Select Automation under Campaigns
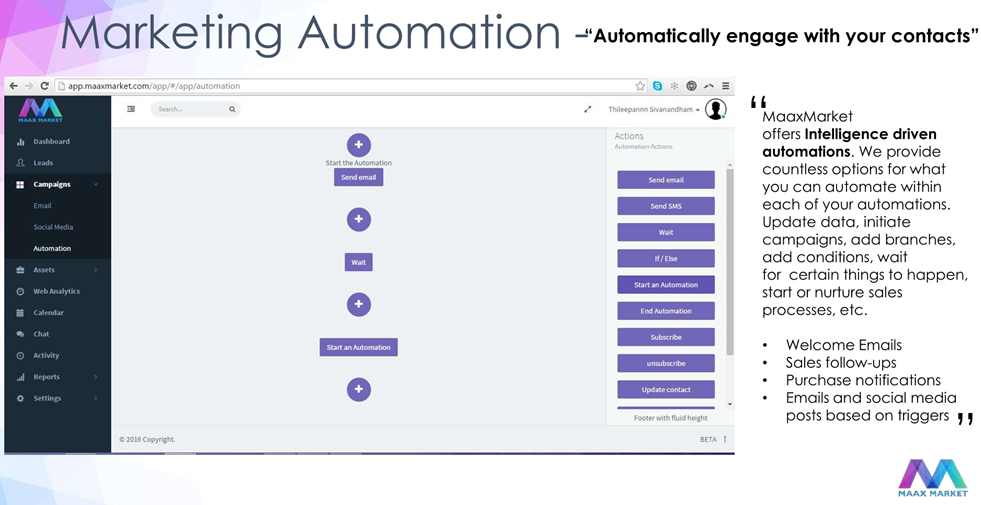 point(52,248)
